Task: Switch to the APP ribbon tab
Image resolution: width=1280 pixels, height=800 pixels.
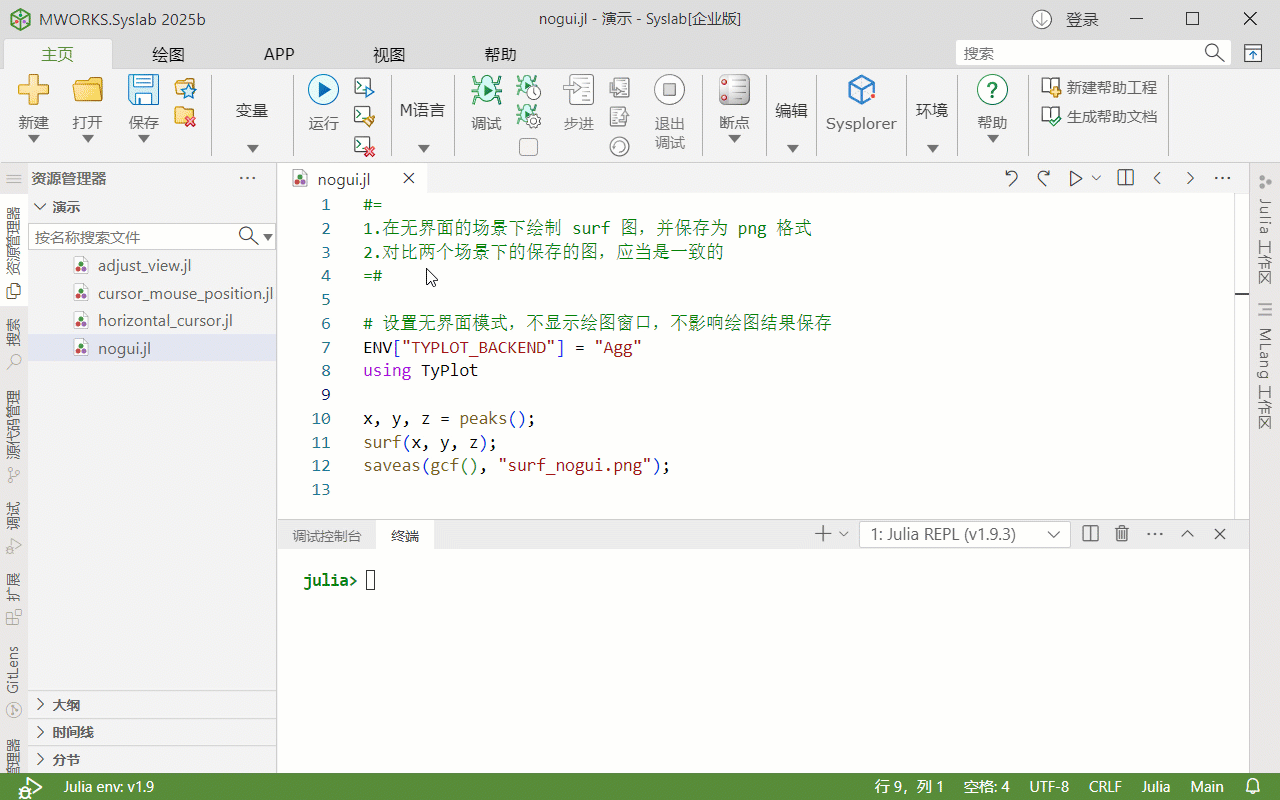Action: 279,55
